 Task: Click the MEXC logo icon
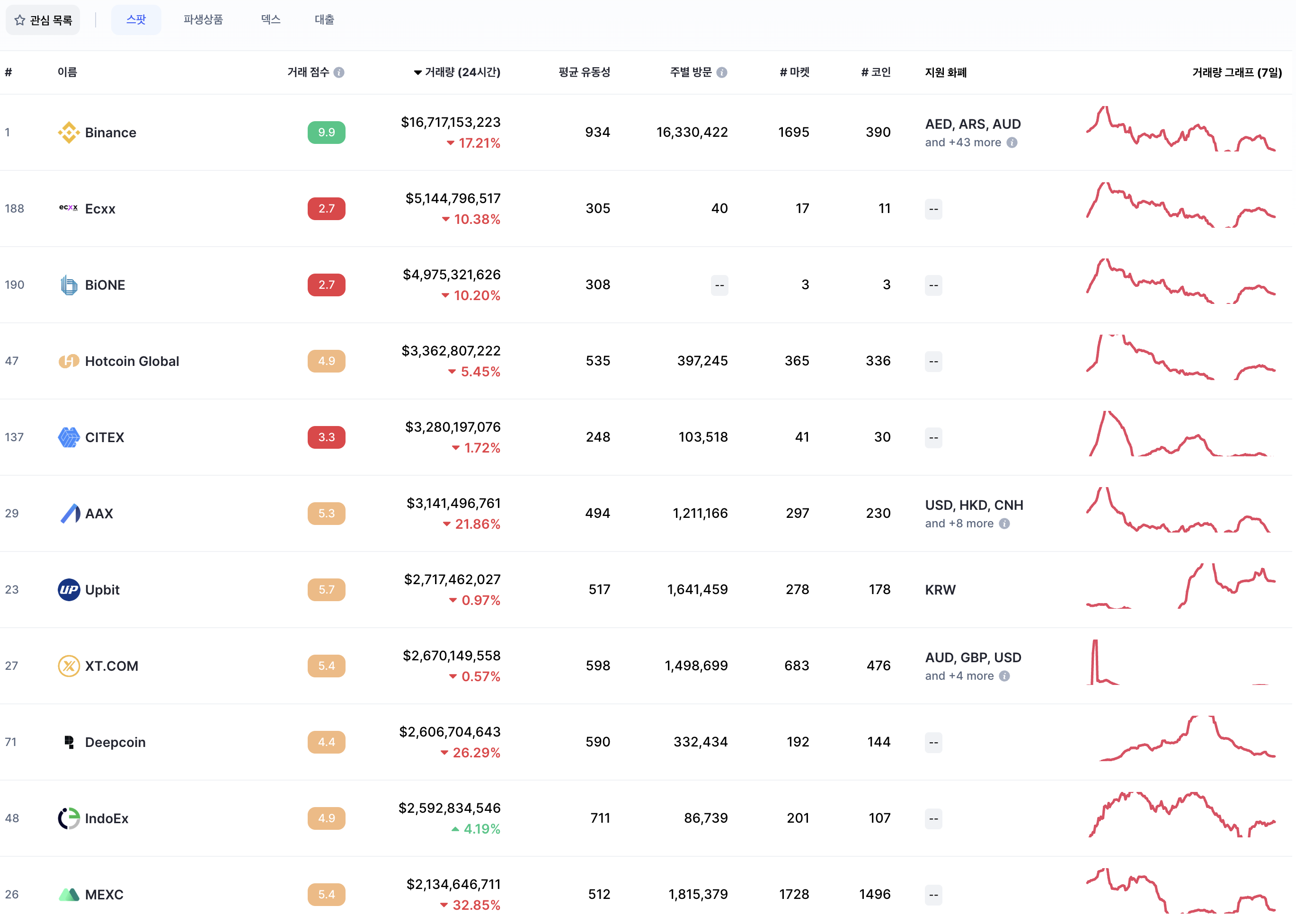point(69,894)
